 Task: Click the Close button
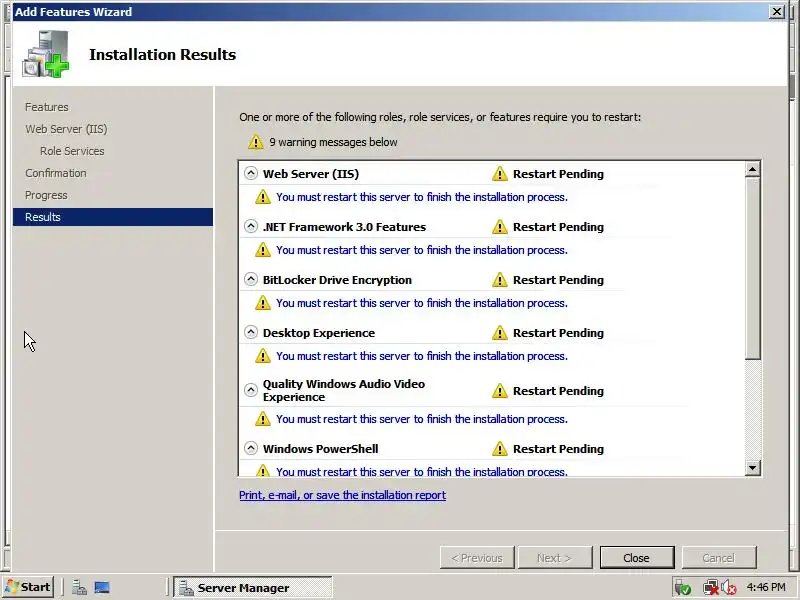tap(637, 558)
